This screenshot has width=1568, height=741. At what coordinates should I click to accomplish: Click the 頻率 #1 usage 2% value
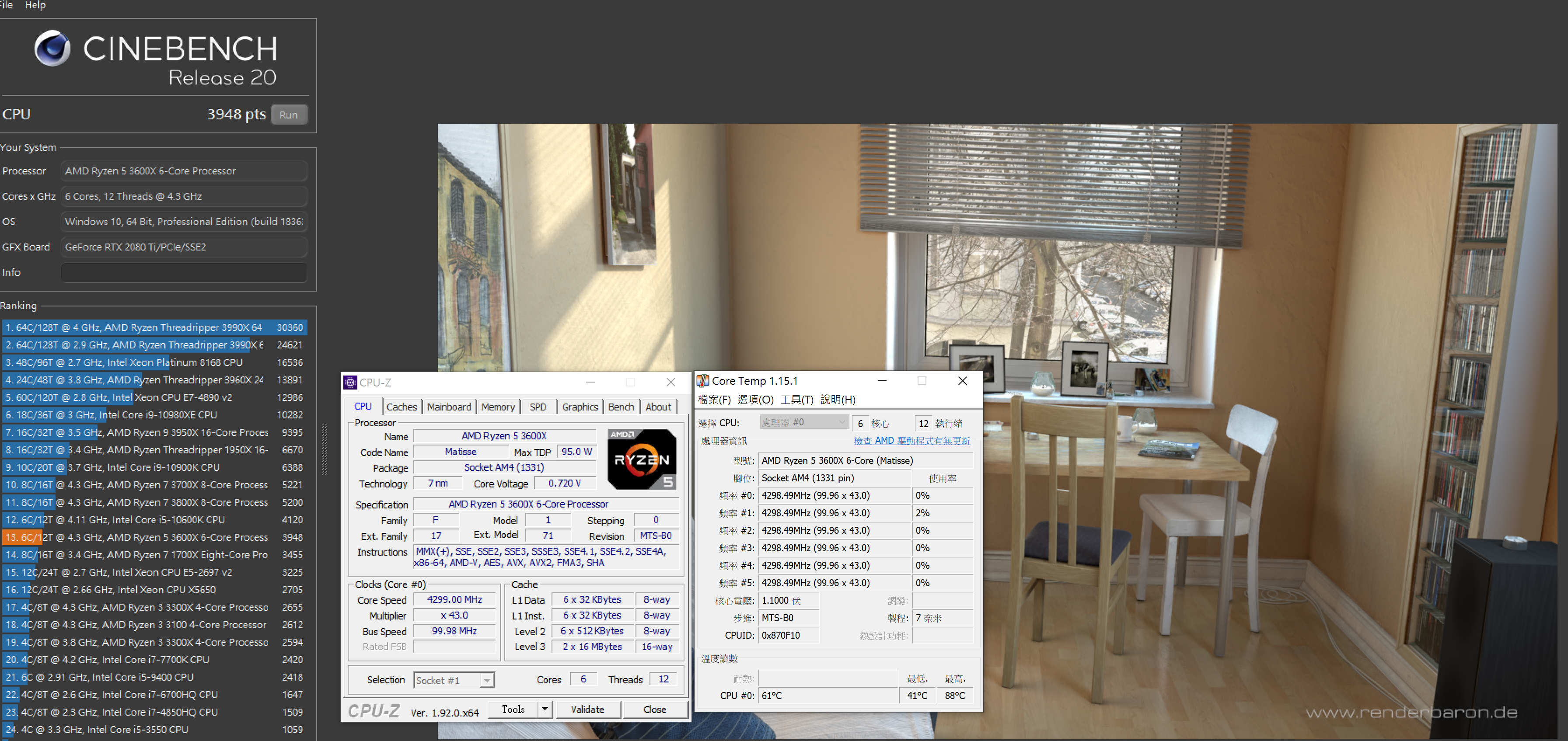pyautogui.click(x=942, y=513)
